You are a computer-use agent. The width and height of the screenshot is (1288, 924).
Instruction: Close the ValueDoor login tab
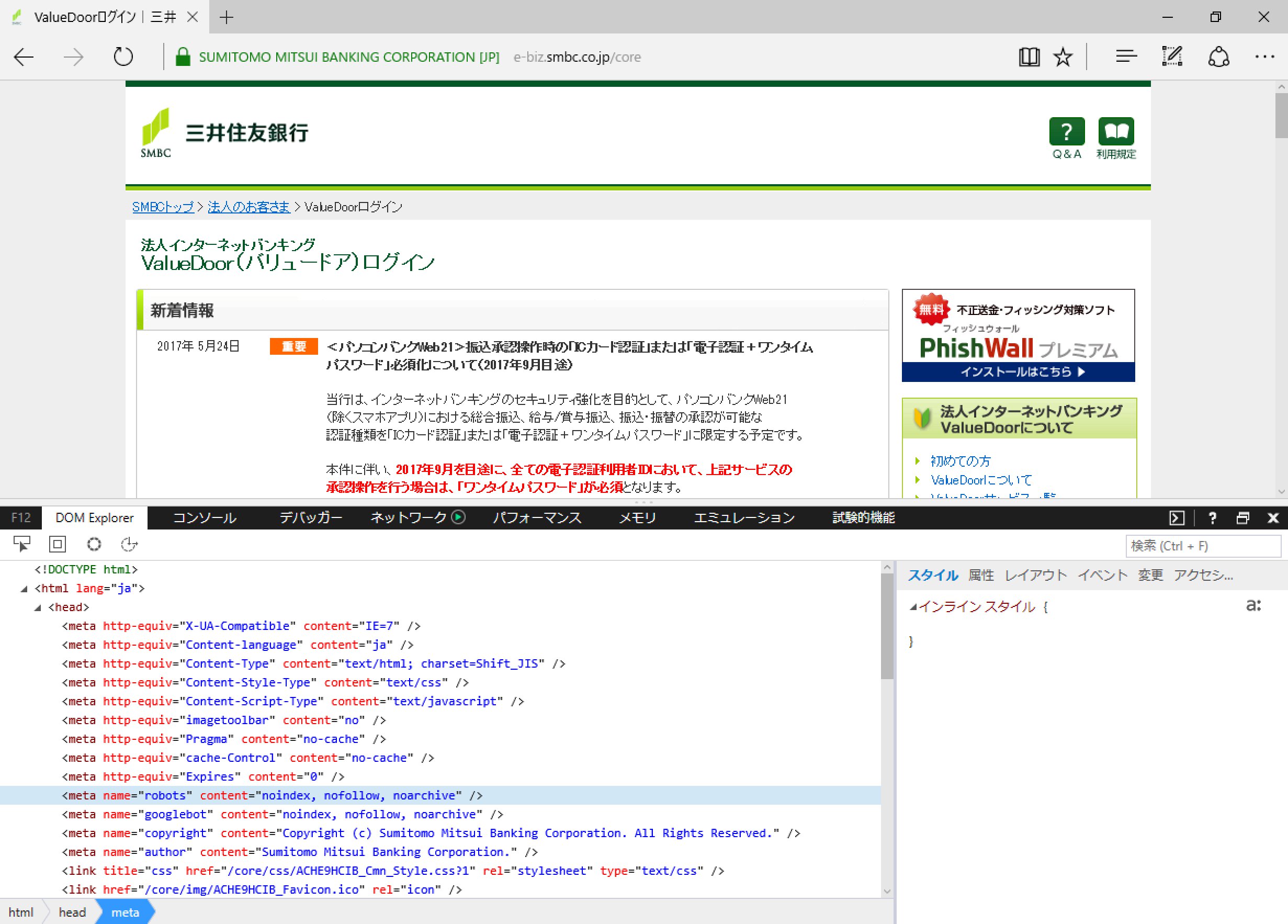pos(193,17)
